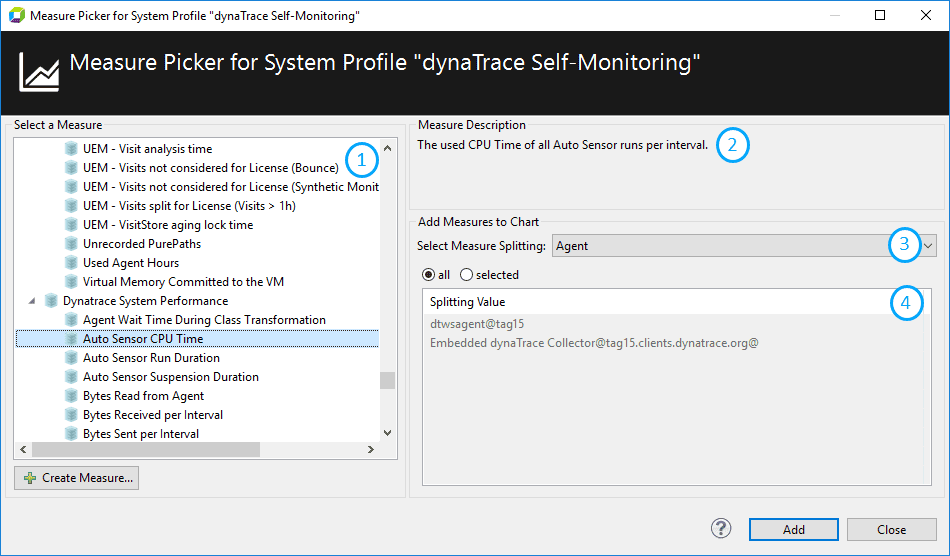Click the Dynatrace app icon in title bar
The height and width of the screenshot is (556, 950).
[x=16, y=15]
